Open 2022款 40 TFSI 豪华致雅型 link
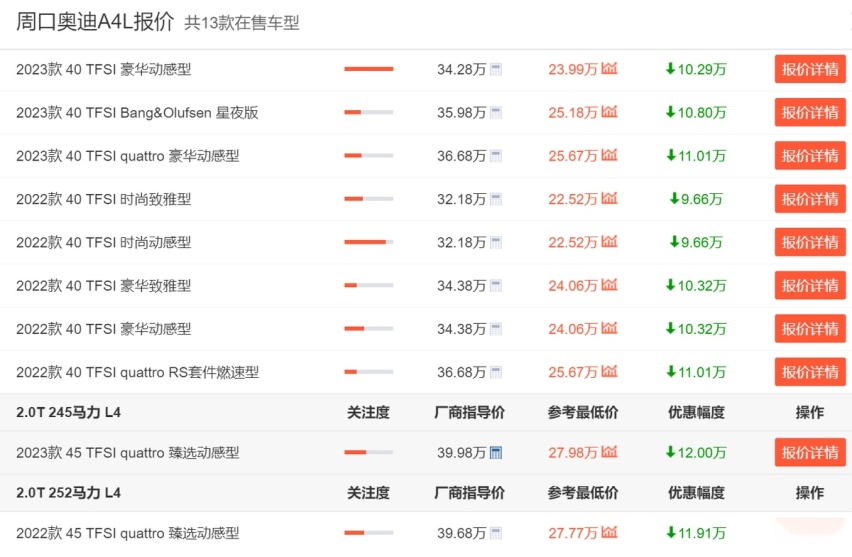 [x=103, y=286]
